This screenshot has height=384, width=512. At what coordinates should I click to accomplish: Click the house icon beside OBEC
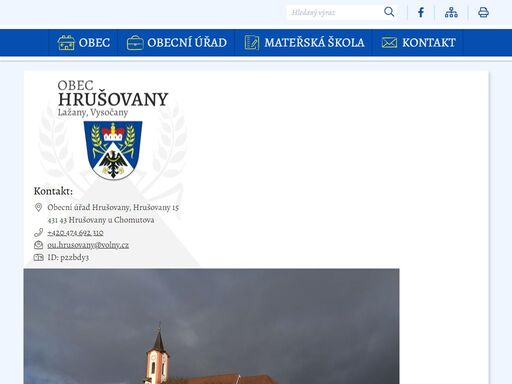[66, 42]
